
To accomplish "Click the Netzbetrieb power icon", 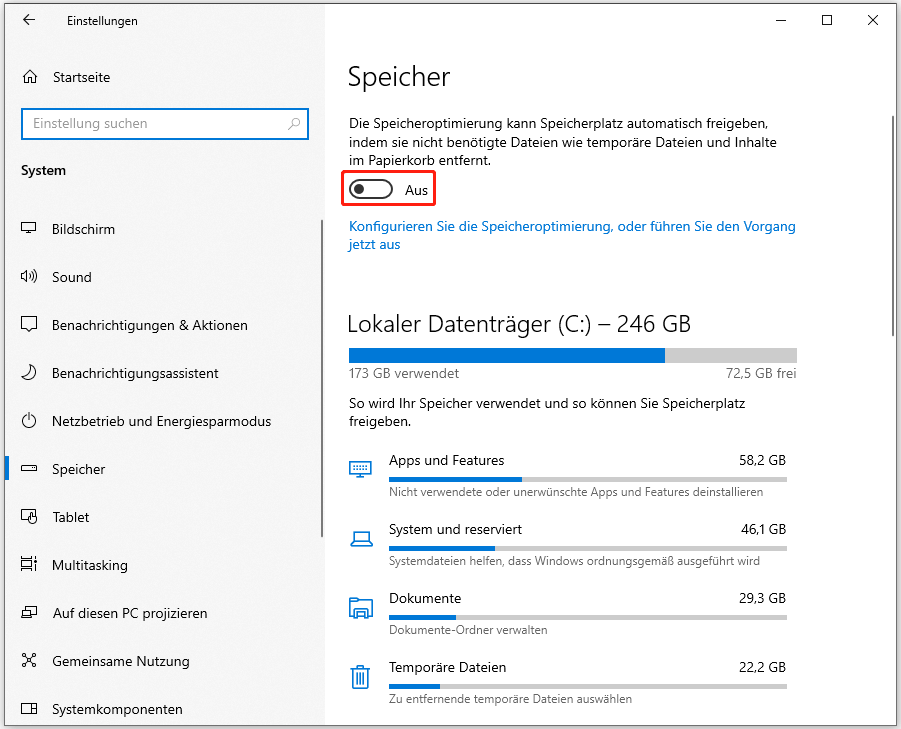I will (x=29, y=421).
